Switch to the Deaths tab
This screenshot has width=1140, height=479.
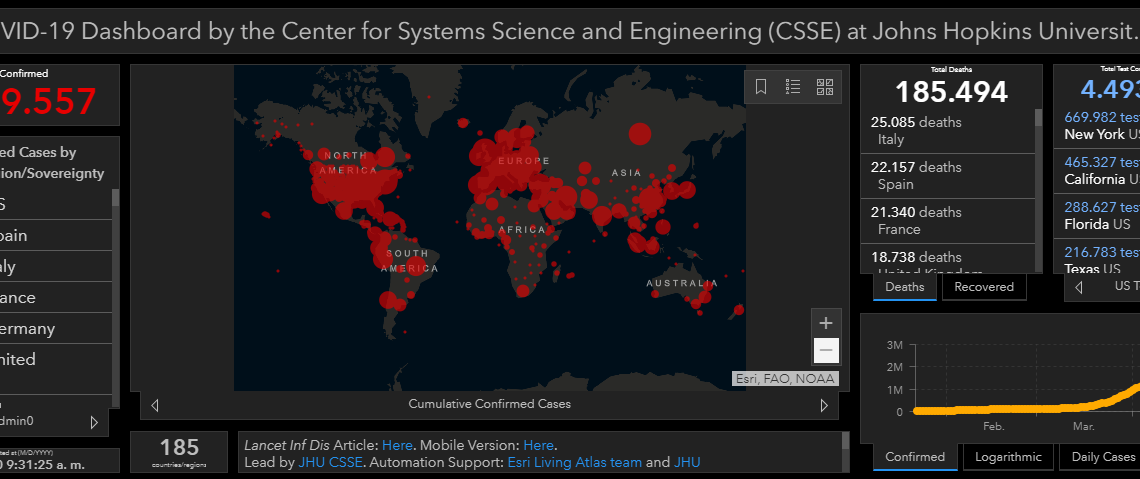tap(904, 287)
